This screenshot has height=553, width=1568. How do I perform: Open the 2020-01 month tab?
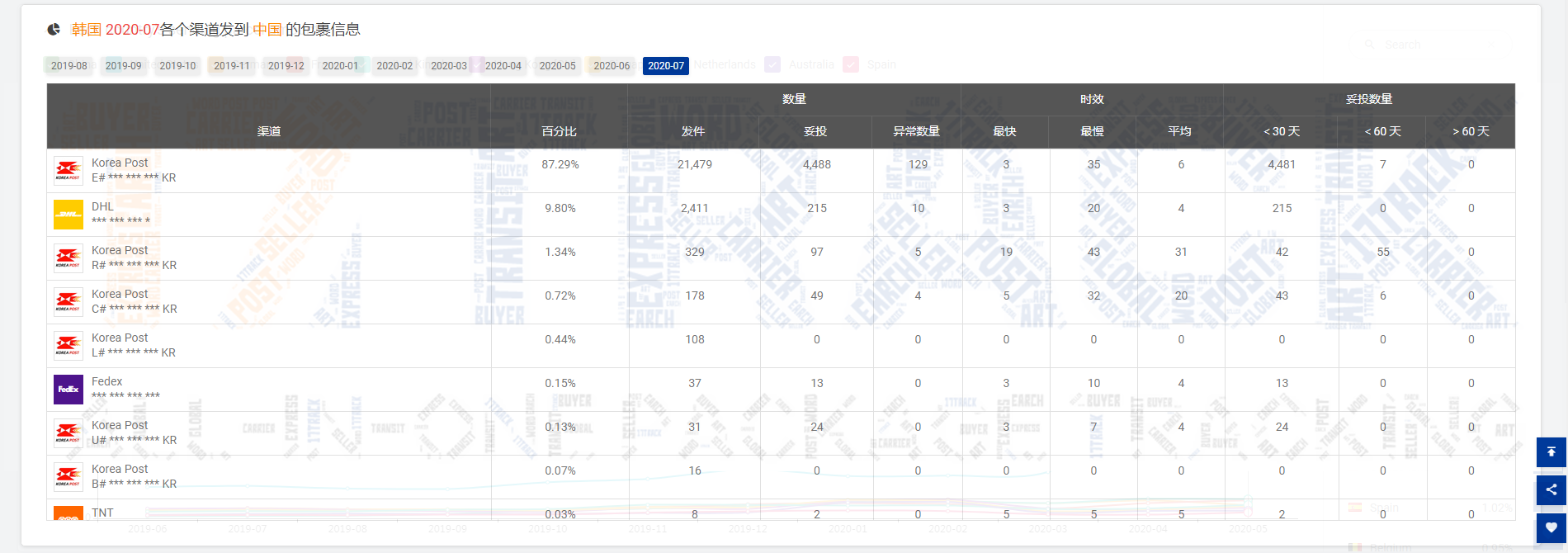341,66
